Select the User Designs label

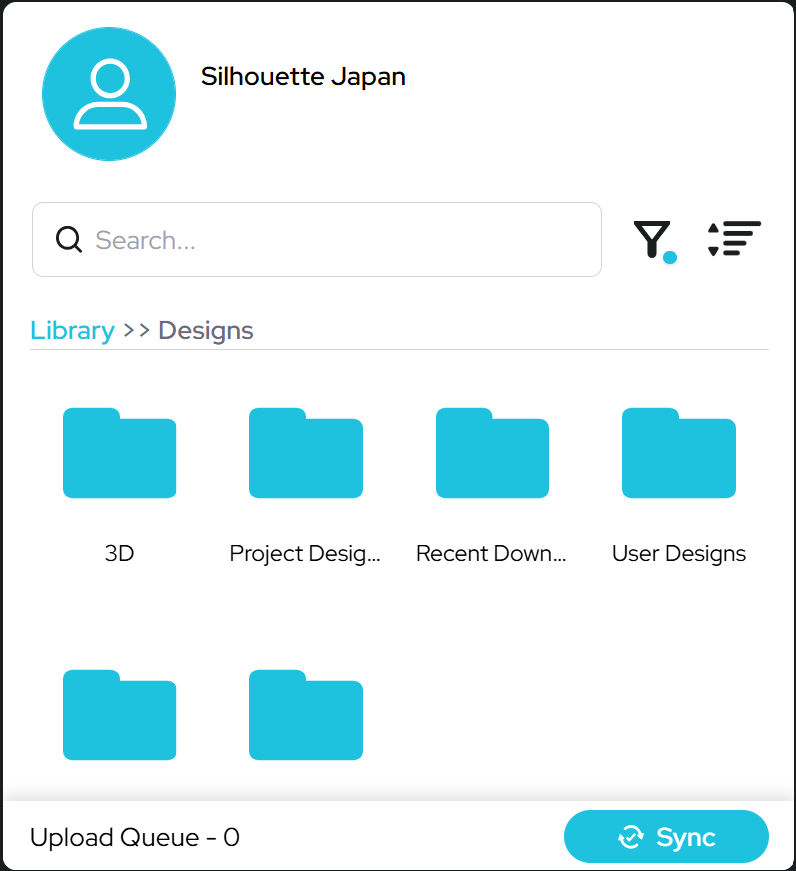click(x=679, y=554)
